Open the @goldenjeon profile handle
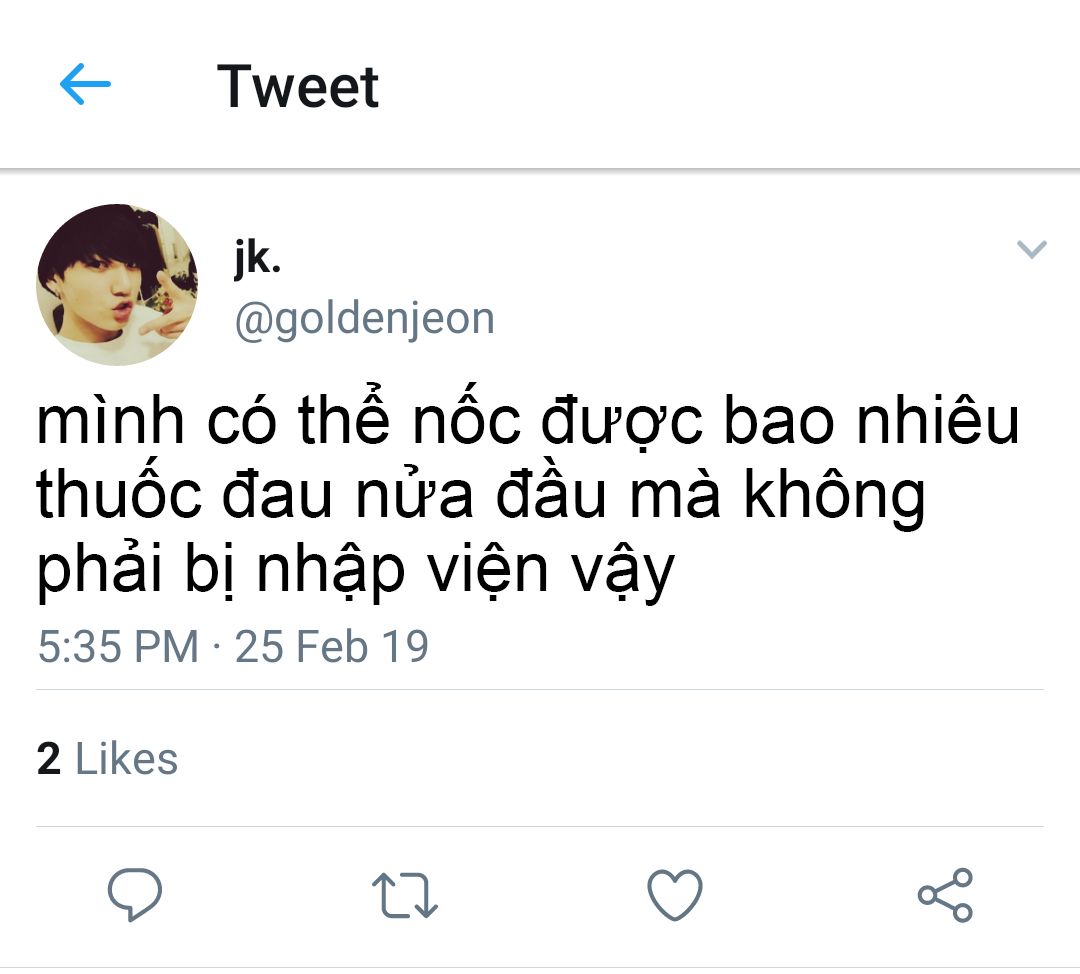 (x=364, y=320)
